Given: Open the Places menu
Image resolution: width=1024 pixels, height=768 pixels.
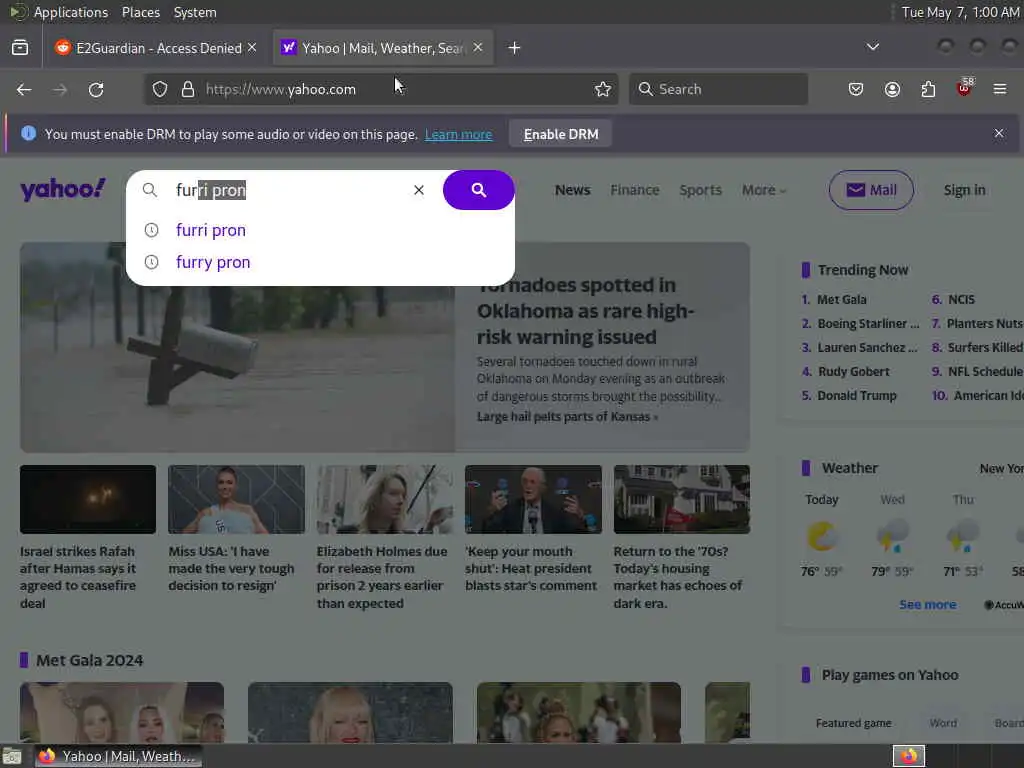Looking at the screenshot, I should [140, 12].
